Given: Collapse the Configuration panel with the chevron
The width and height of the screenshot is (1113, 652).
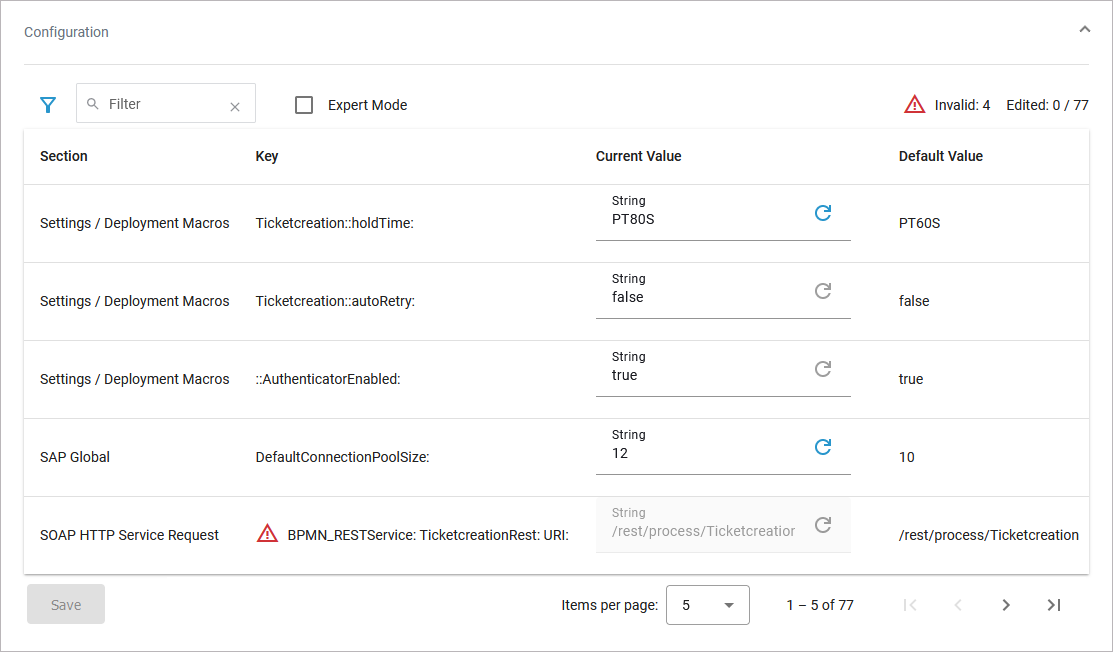Looking at the screenshot, I should point(1085,30).
